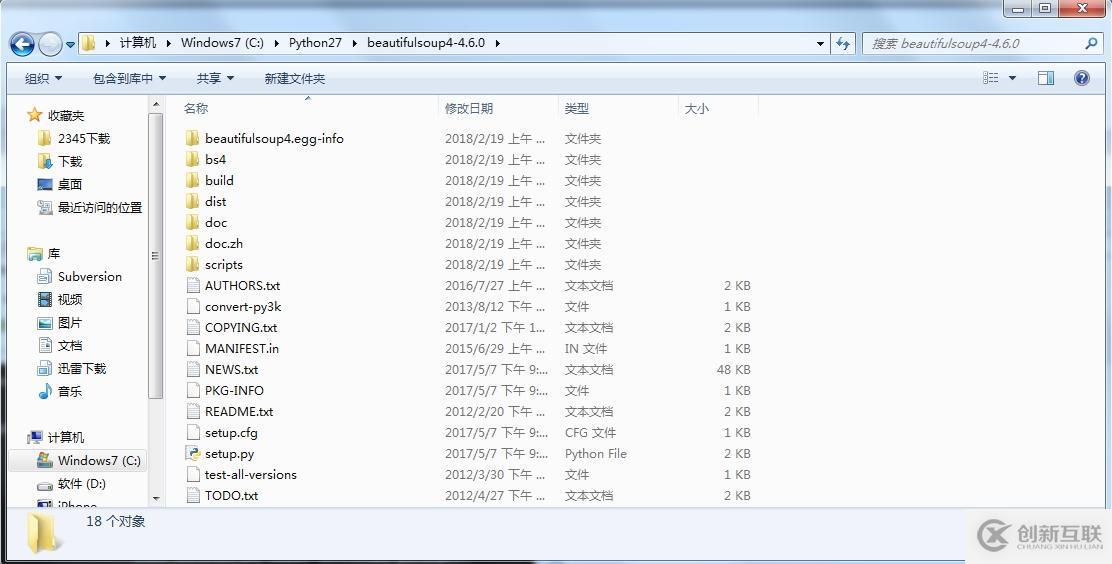
Task: Select the NEWS.txt file icon
Action: [193, 370]
